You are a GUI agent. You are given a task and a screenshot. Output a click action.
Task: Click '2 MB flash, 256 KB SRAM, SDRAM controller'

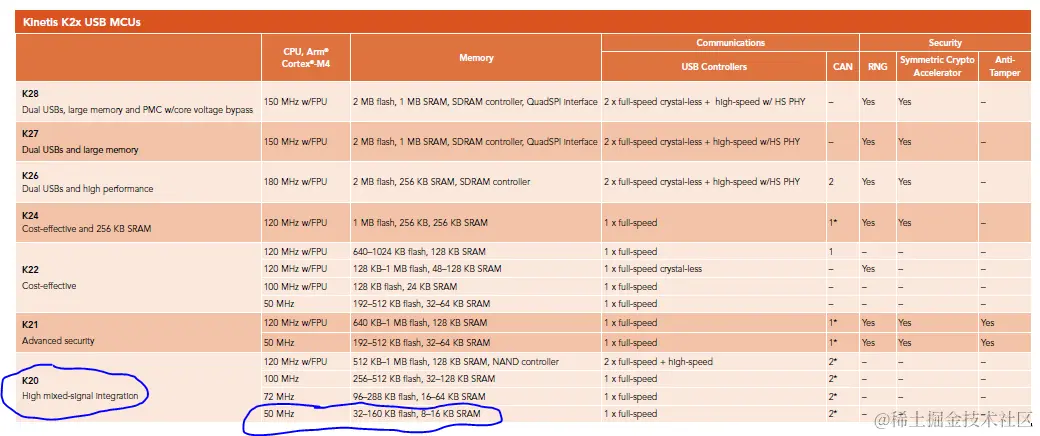[x=441, y=181]
